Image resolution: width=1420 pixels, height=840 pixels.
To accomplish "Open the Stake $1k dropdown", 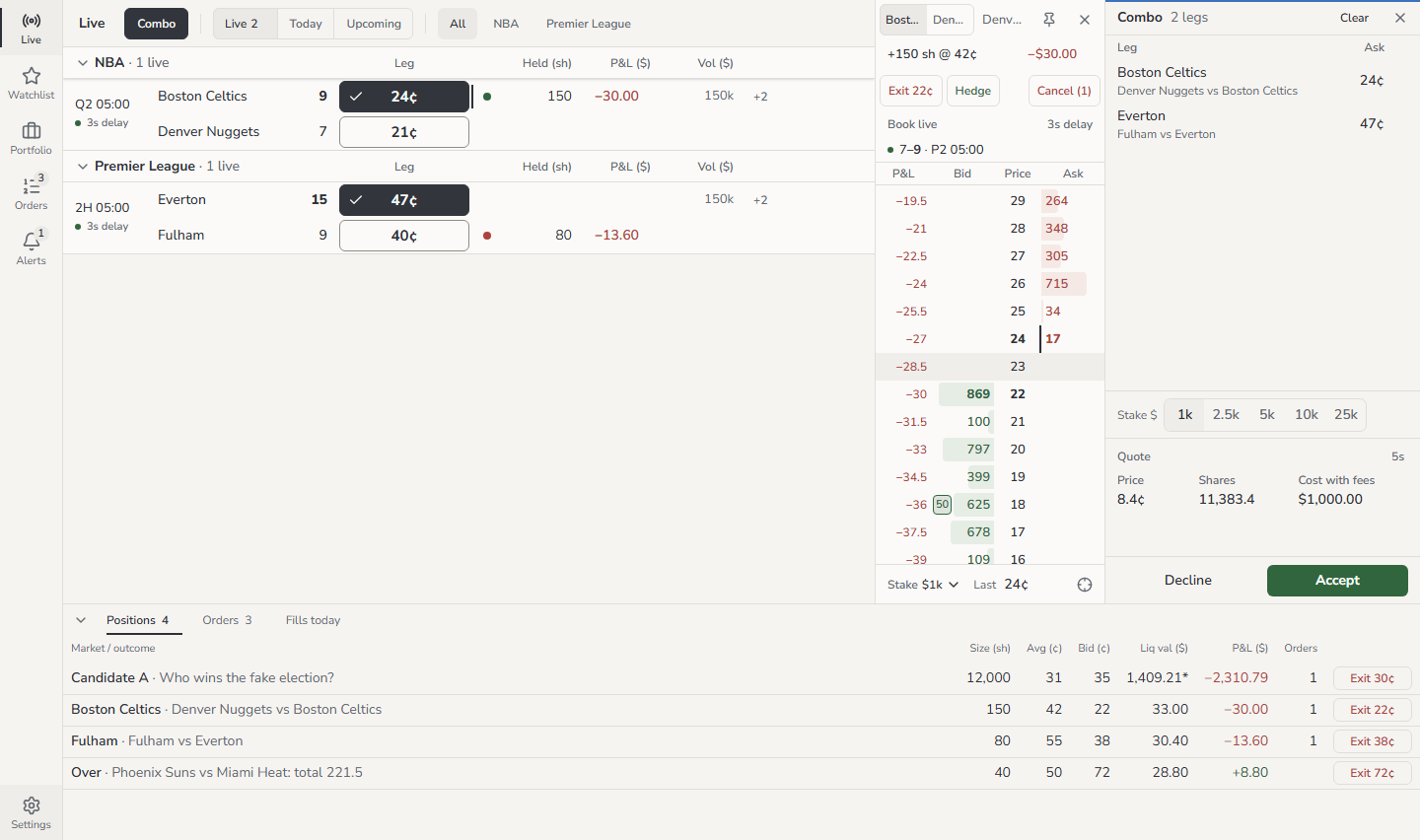I will tap(923, 585).
